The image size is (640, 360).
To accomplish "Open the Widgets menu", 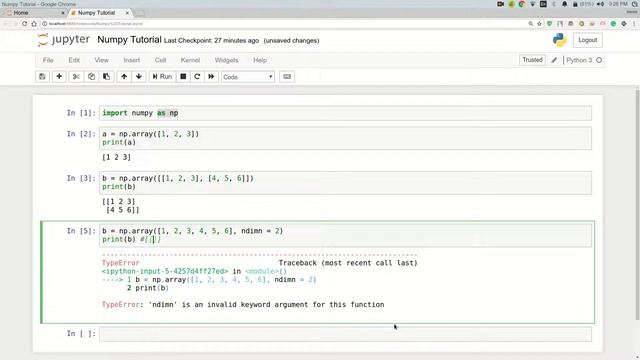I will coord(227,60).
